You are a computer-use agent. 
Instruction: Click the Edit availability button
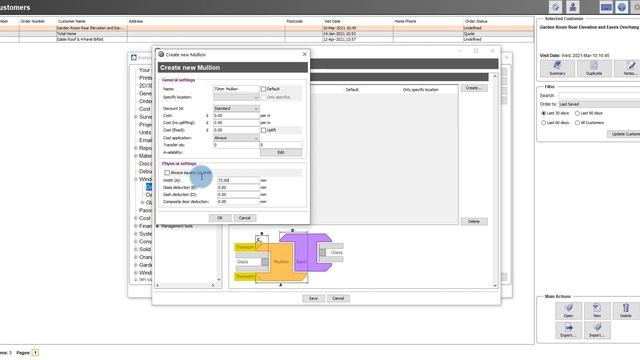[281, 152]
